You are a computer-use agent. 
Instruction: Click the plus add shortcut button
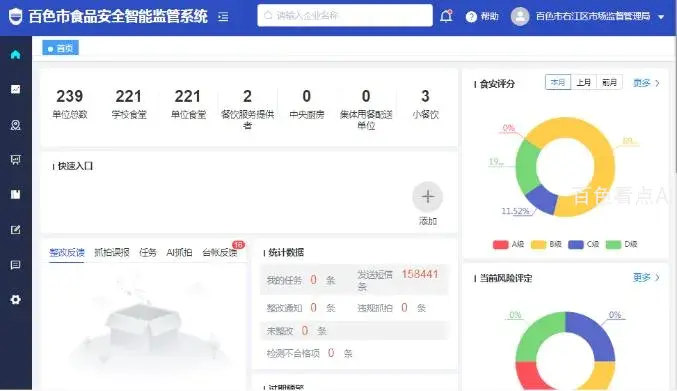(x=427, y=197)
